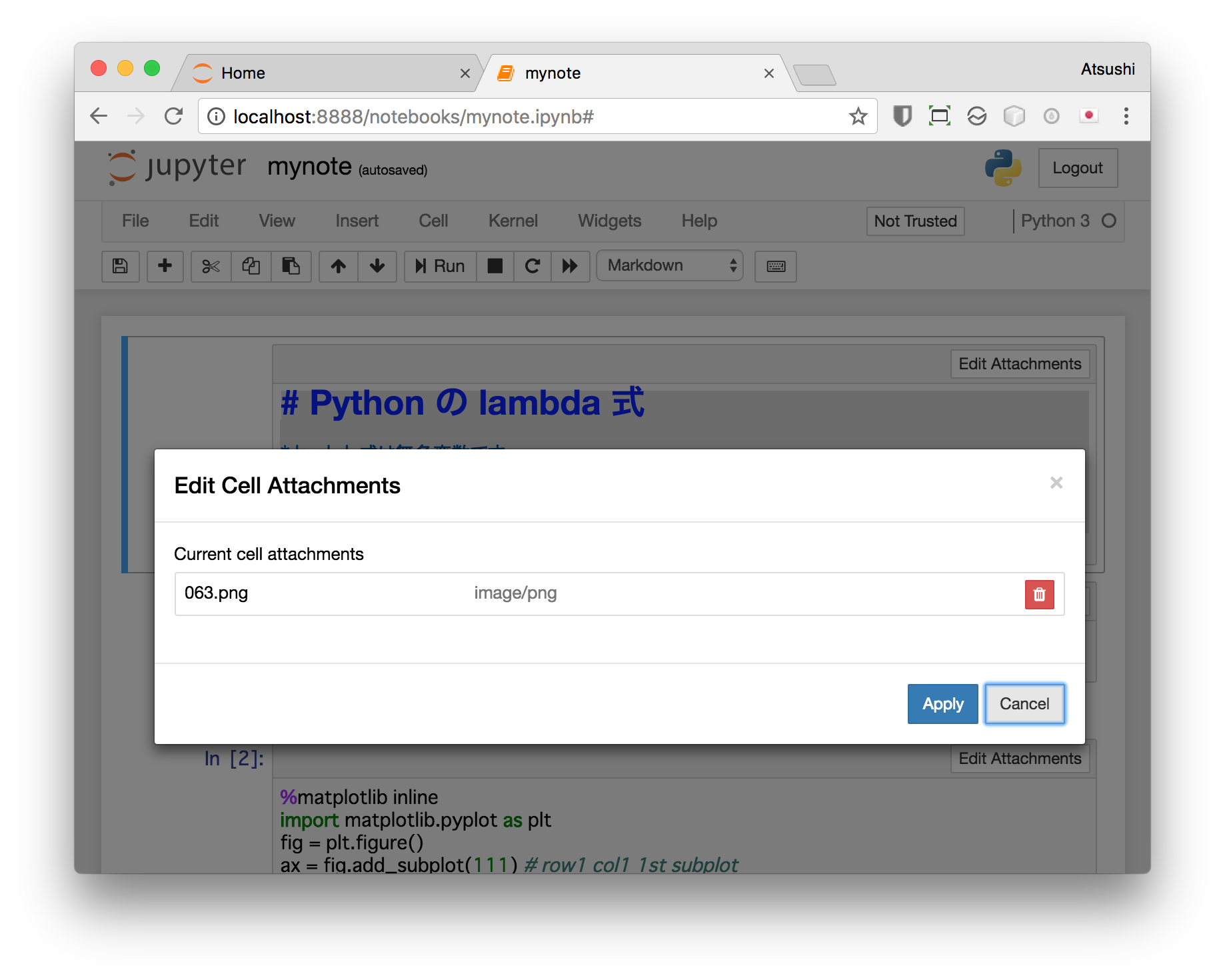Screen dimensions: 1225x980
Task: Interrupt the kernel with stop icon
Action: coord(495,266)
